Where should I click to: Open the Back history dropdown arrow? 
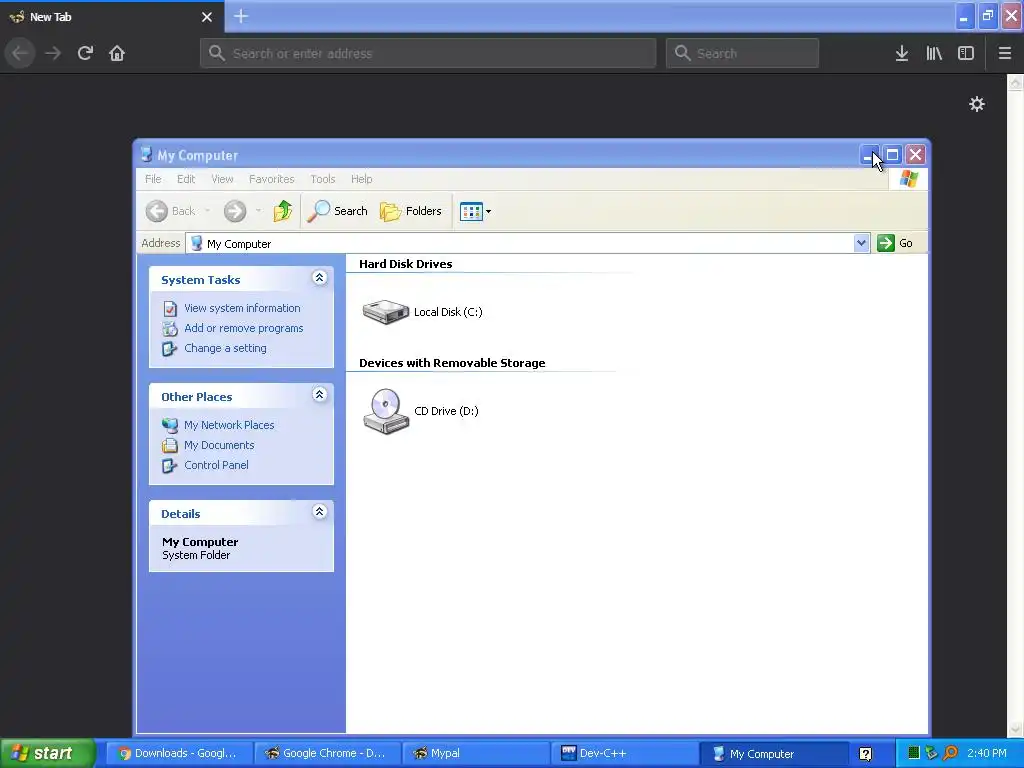[x=207, y=211]
